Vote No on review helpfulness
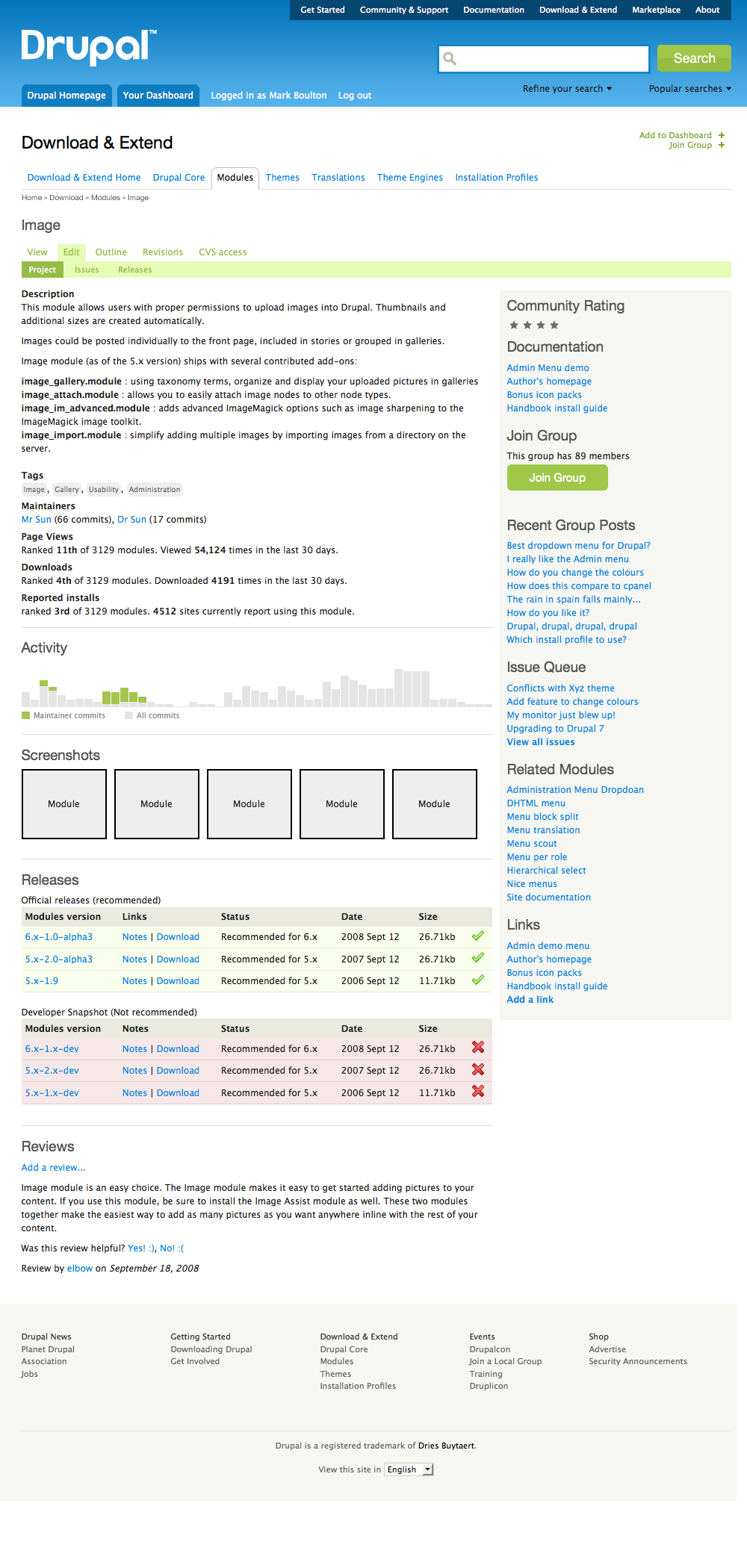Viewport: 747px width, 1568px height. (171, 1248)
